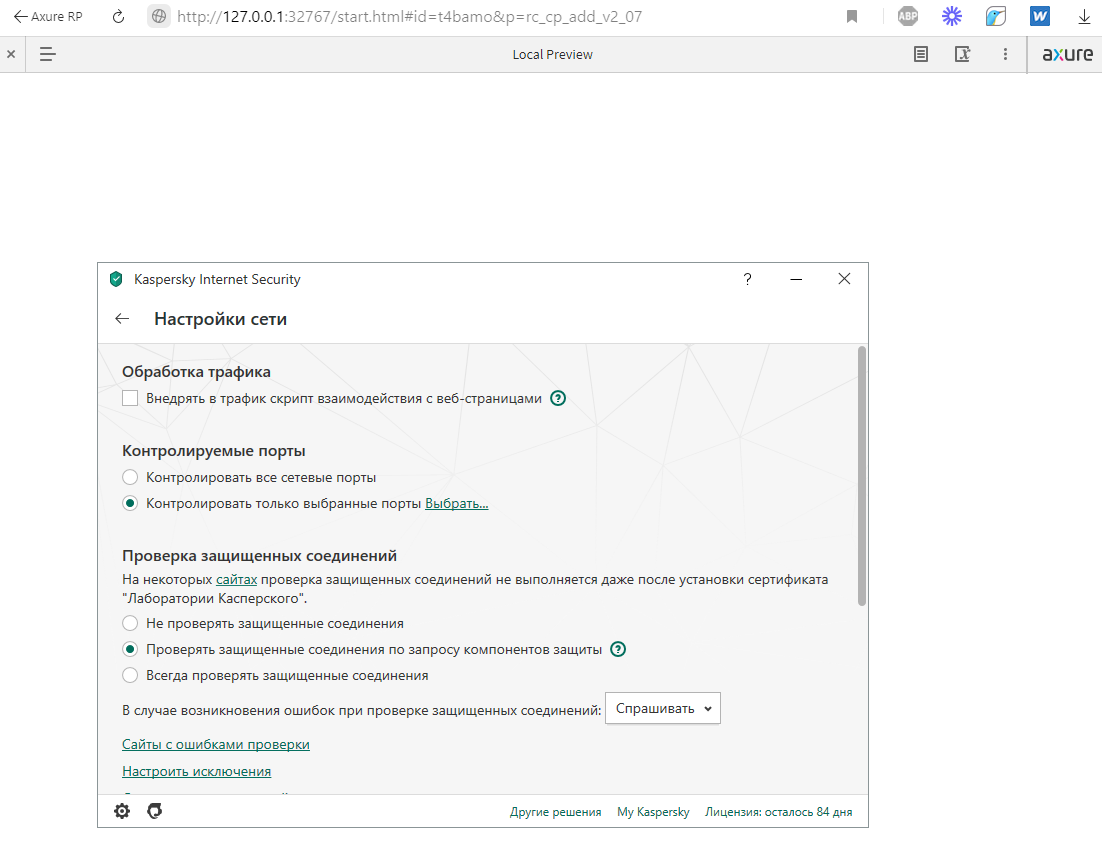Open Лицензия: осталось 84 дня link
The image size is (1102, 864).
tap(779, 812)
